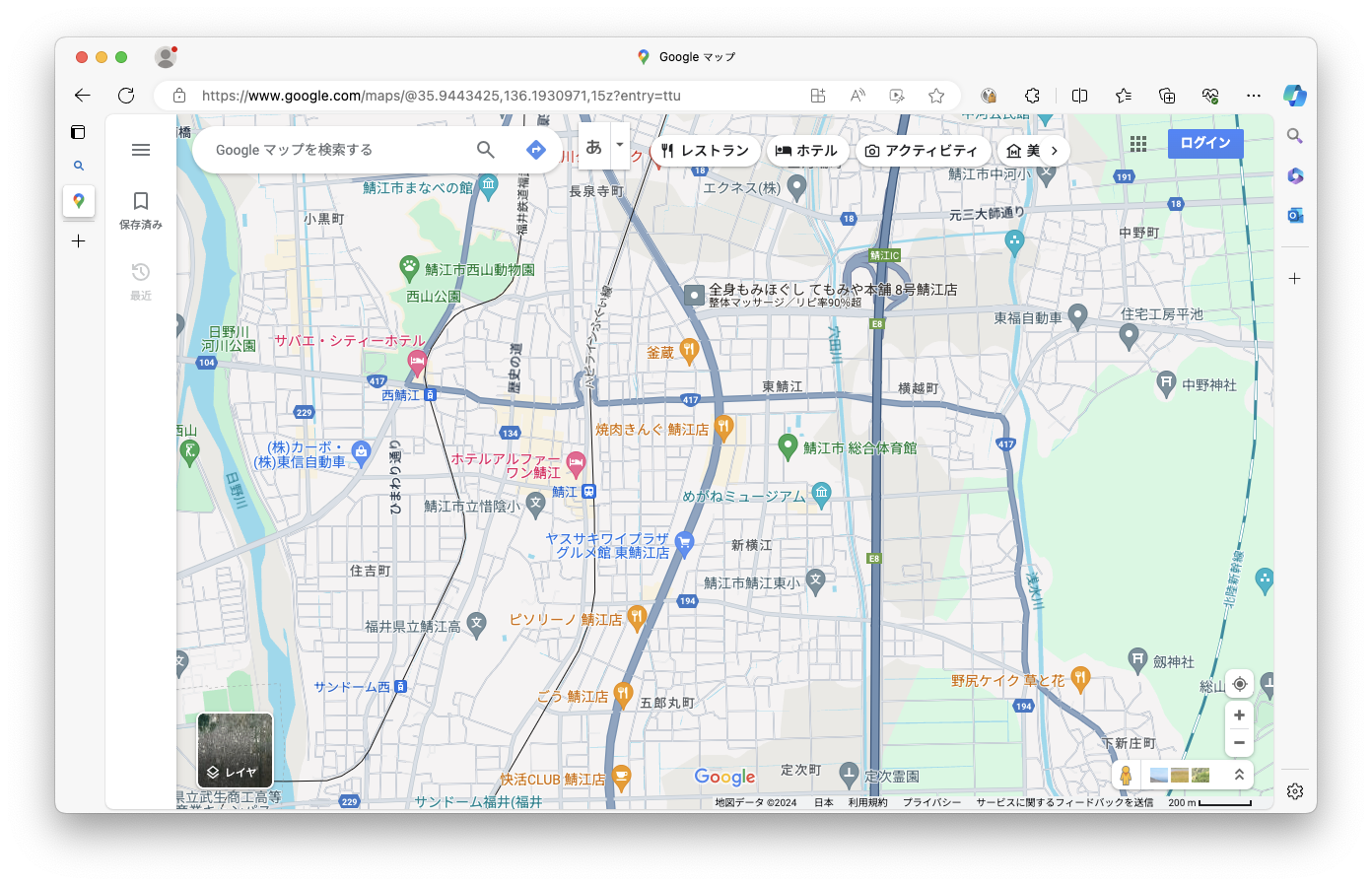Viewport: 1372px width, 886px height.
Task: Open the Favorites list in toolbar
Action: coord(1123,96)
